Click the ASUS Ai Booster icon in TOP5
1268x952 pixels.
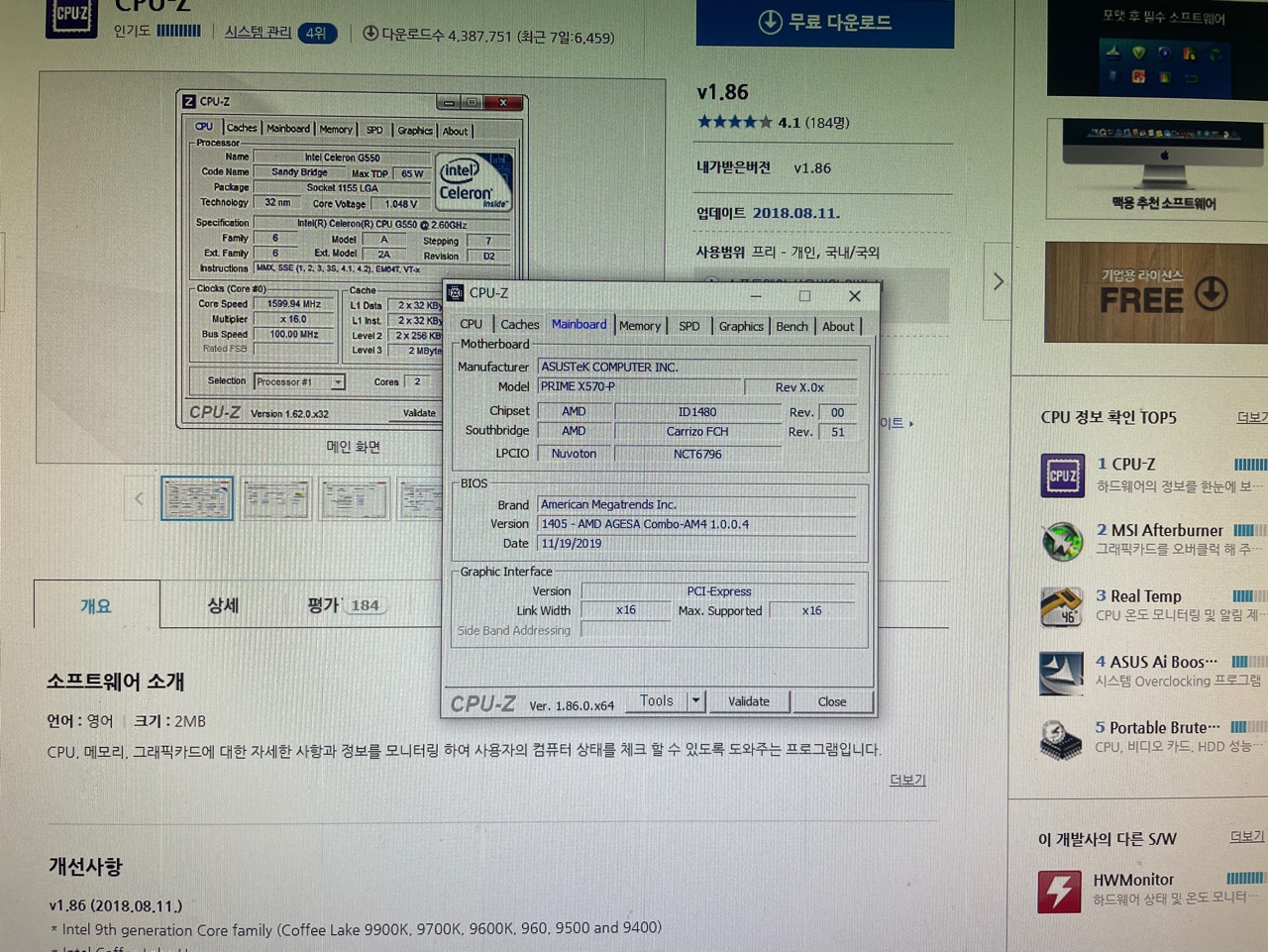(x=1061, y=673)
